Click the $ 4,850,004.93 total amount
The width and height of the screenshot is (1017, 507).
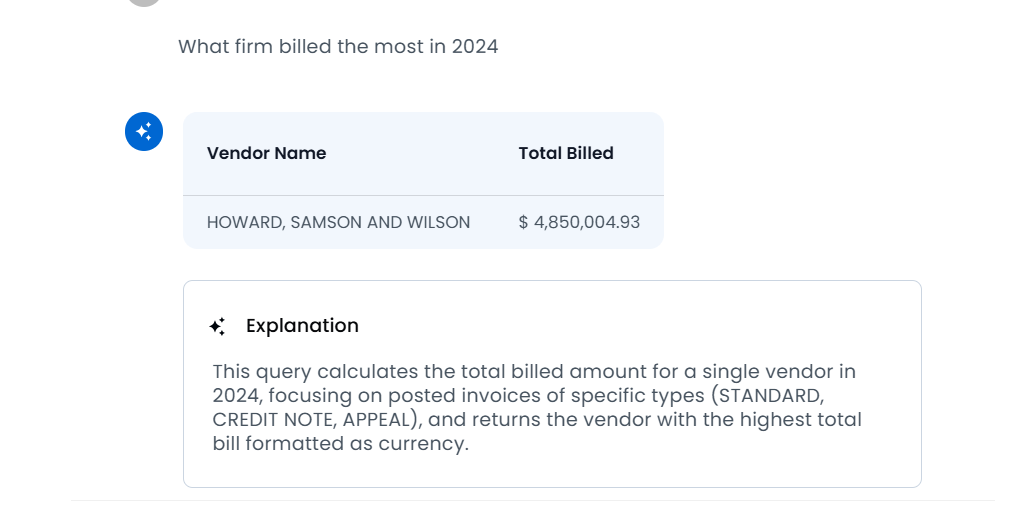click(579, 222)
